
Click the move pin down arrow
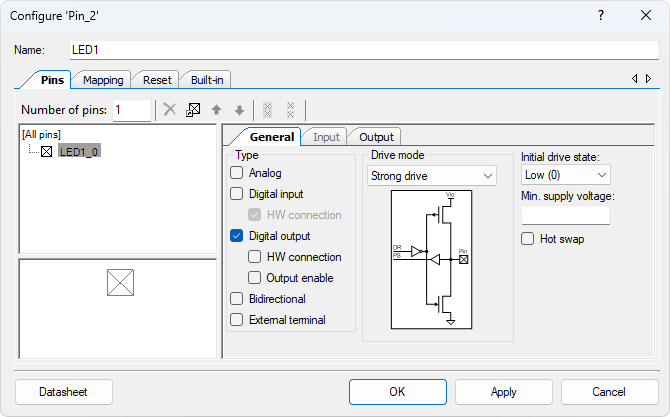239,110
